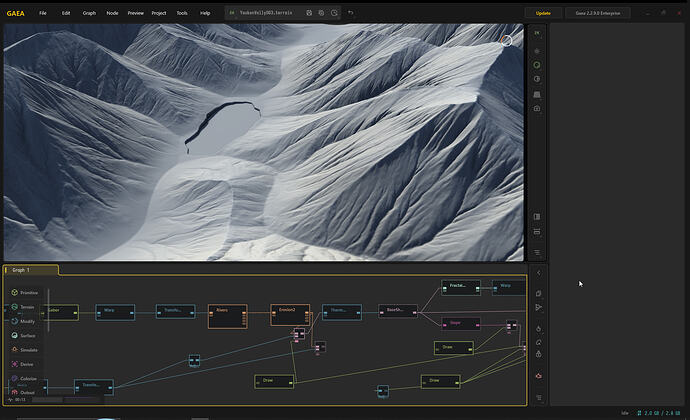Viewport: 690px width, 420px height.
Task: Click the GAEA logo
Action: (x=15, y=13)
